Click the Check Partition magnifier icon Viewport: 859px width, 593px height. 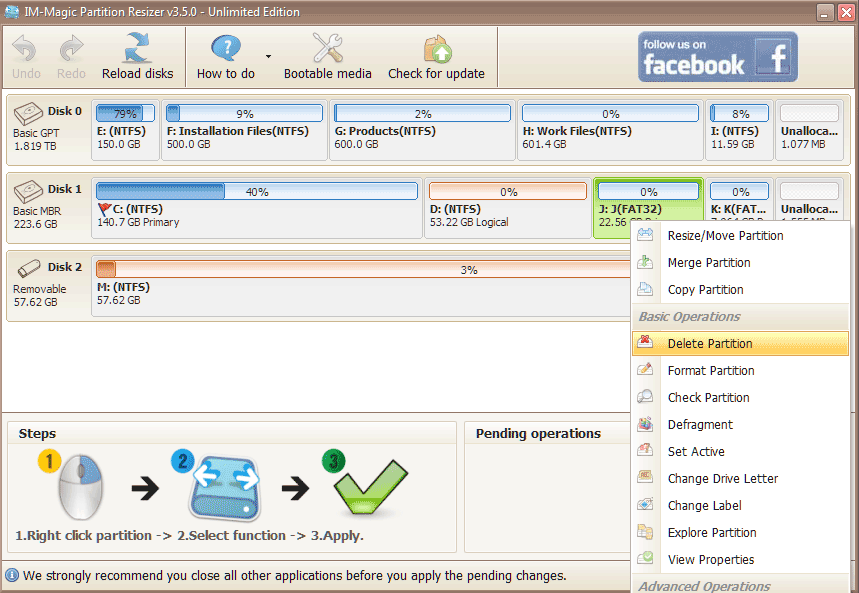(x=645, y=396)
